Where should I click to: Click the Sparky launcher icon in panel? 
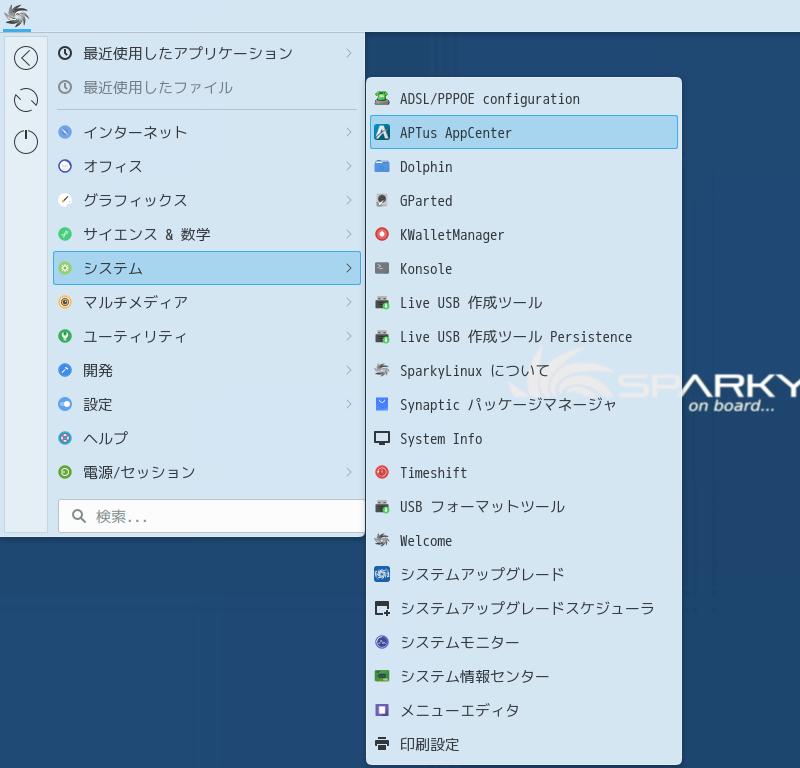point(17,15)
